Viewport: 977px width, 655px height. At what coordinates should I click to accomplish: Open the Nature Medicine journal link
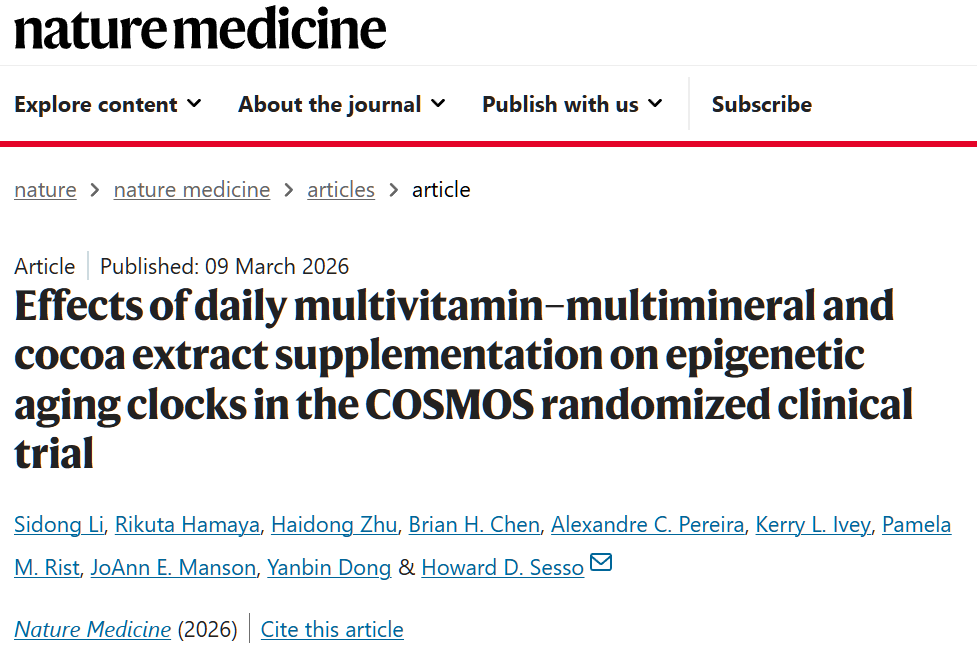[92, 629]
